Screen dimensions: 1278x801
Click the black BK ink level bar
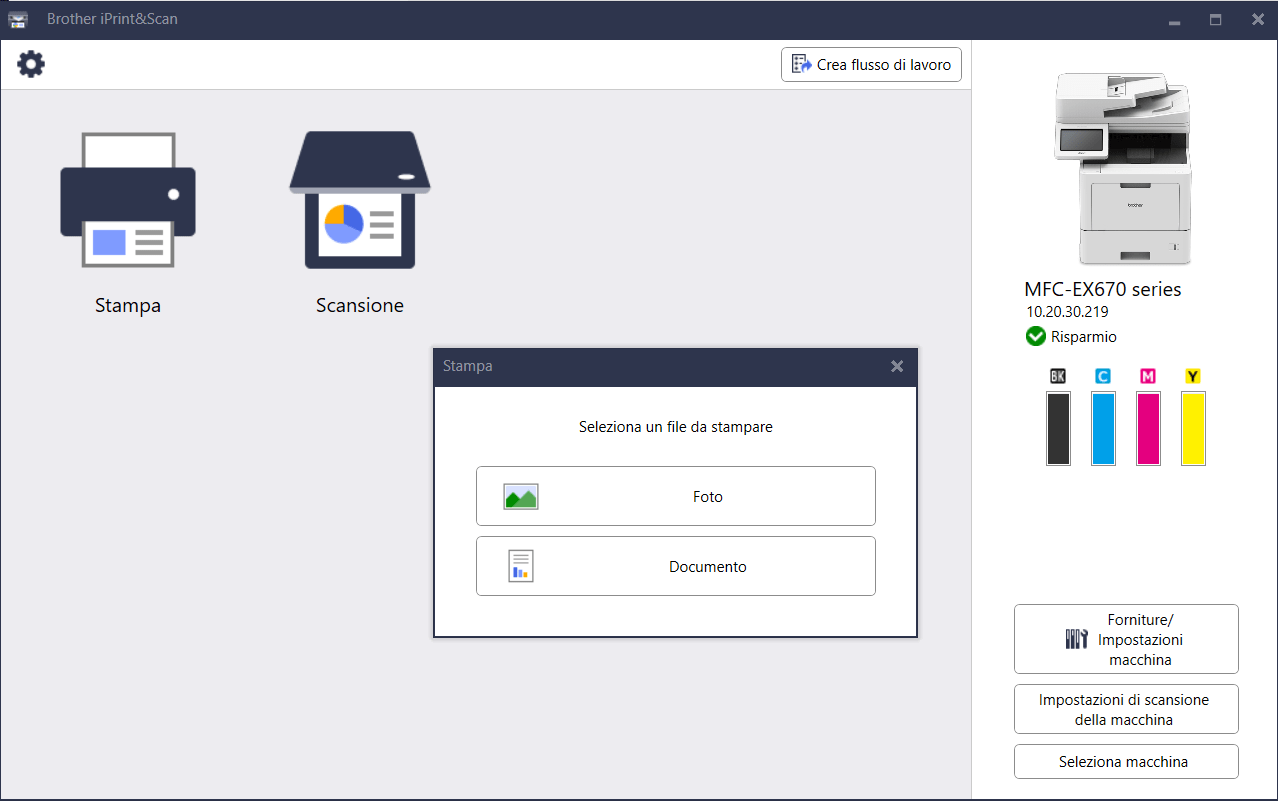click(x=1058, y=428)
